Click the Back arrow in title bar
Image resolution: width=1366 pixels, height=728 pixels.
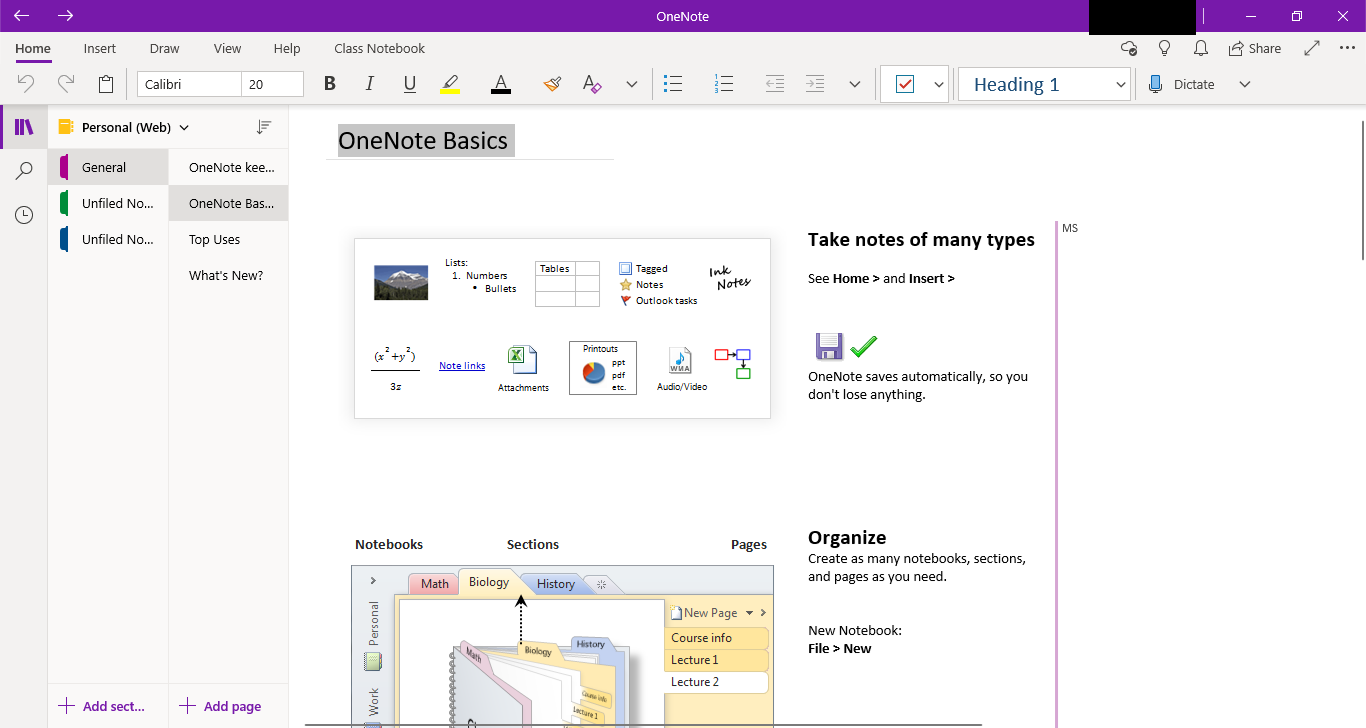(21, 16)
